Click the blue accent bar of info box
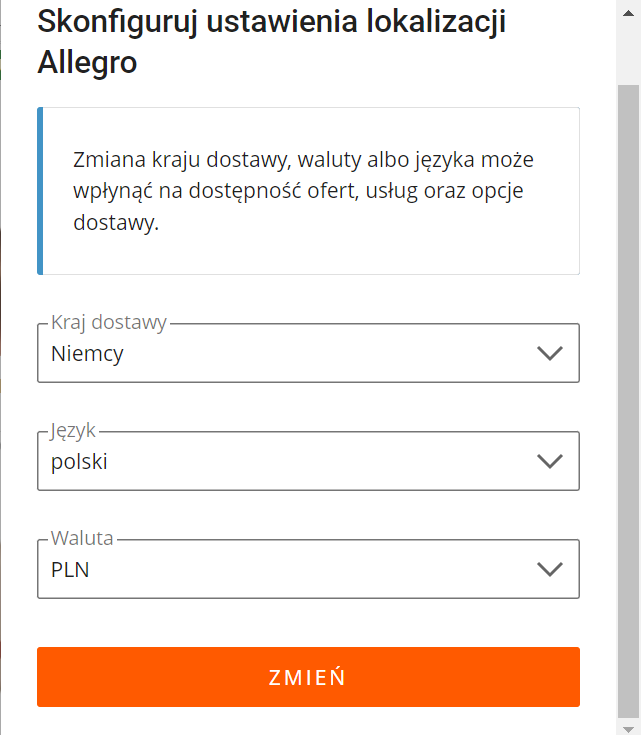The height and width of the screenshot is (735, 641). (40, 191)
